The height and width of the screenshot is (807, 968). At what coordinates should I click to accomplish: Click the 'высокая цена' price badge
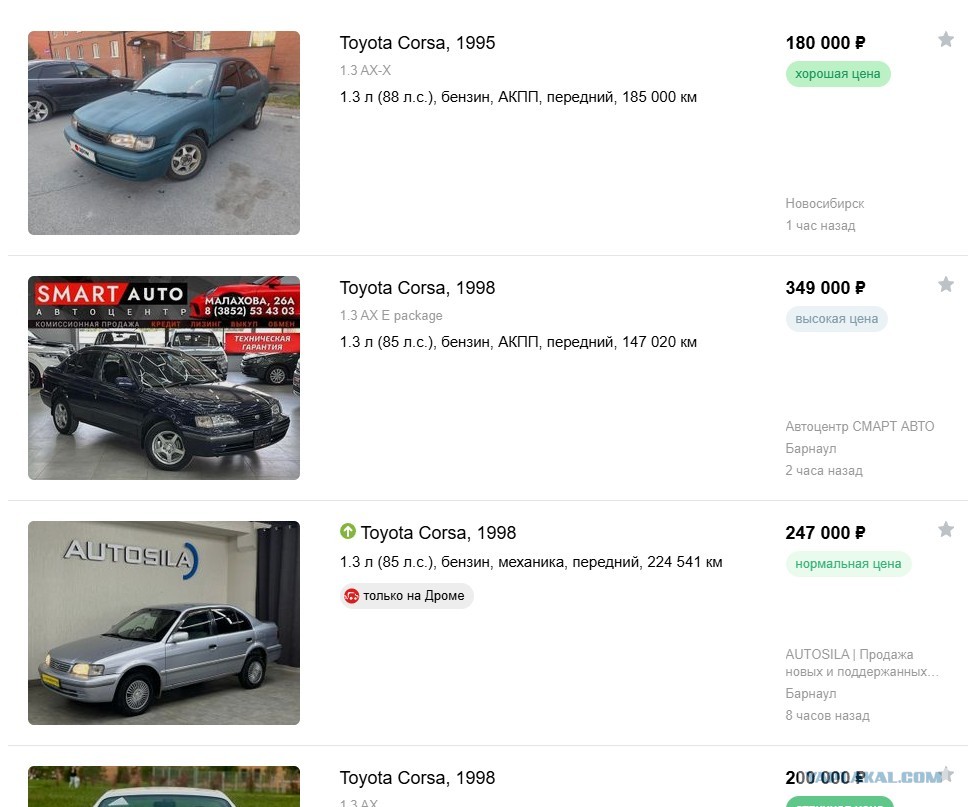(837, 319)
